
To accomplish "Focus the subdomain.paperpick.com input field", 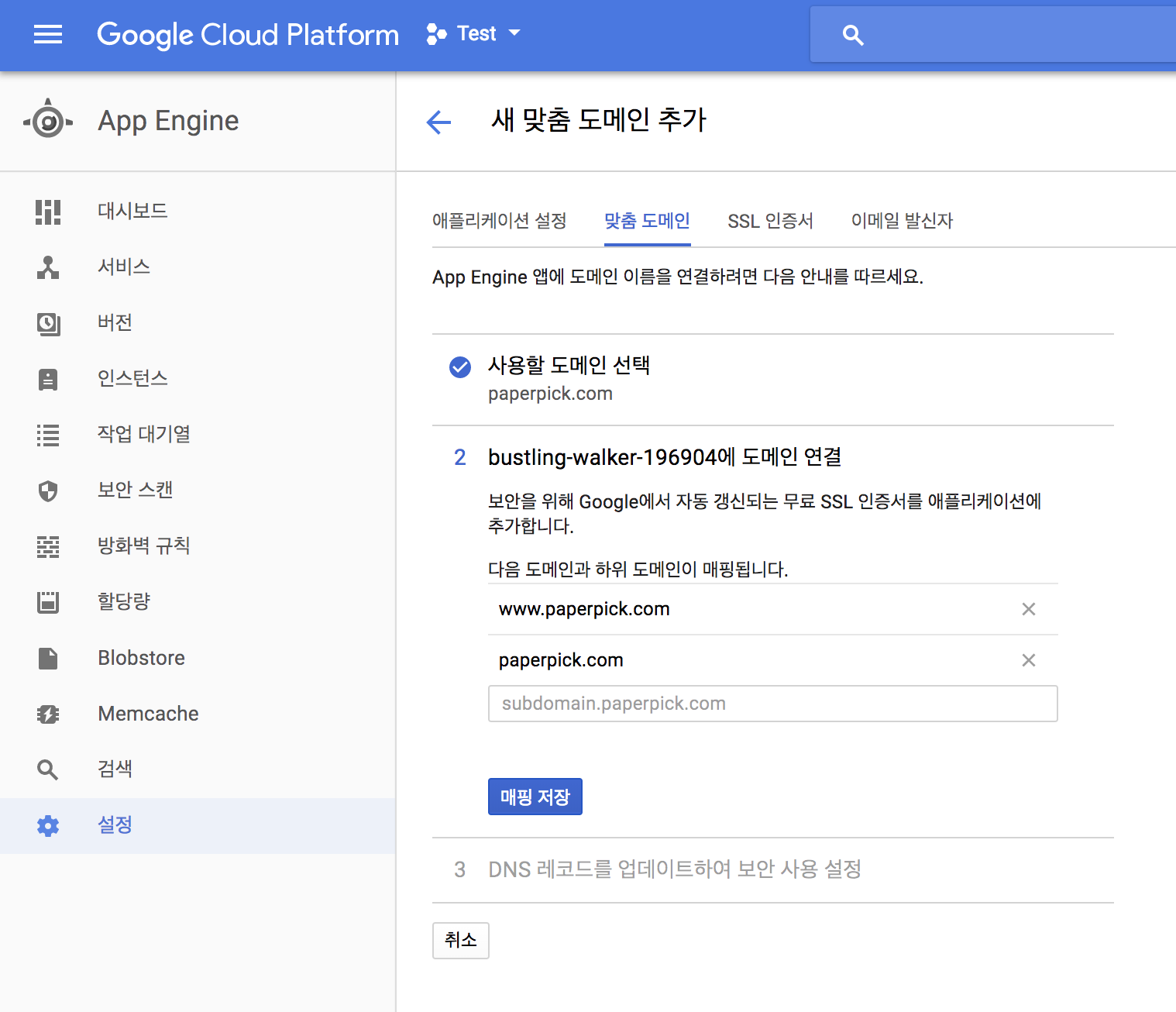I will click(773, 704).
